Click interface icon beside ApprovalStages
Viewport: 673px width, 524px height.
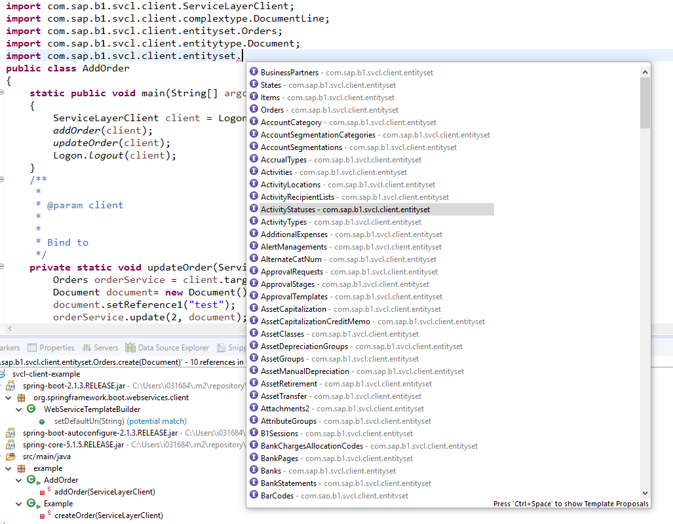pyautogui.click(x=254, y=283)
